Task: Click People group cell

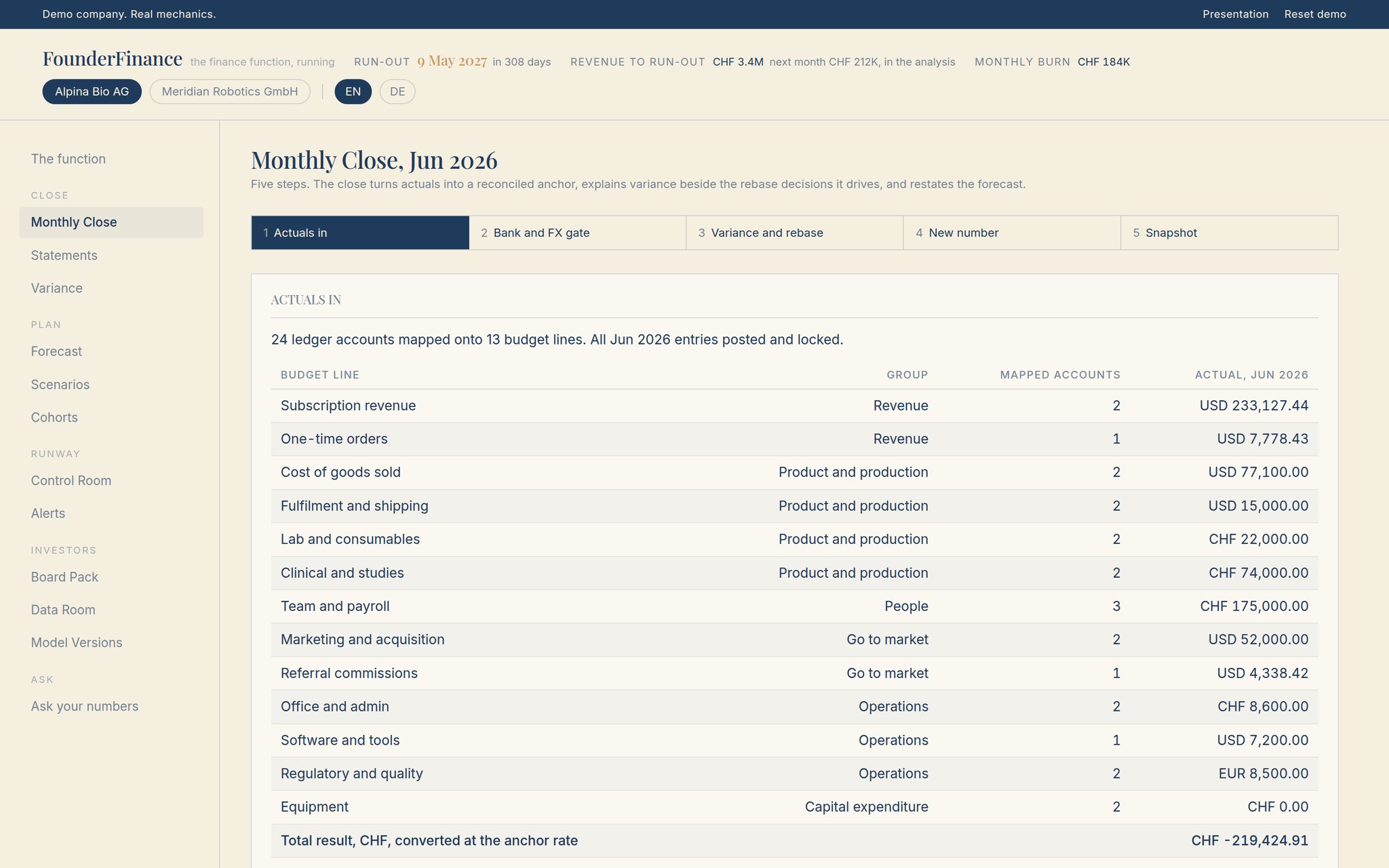Action: point(906,606)
